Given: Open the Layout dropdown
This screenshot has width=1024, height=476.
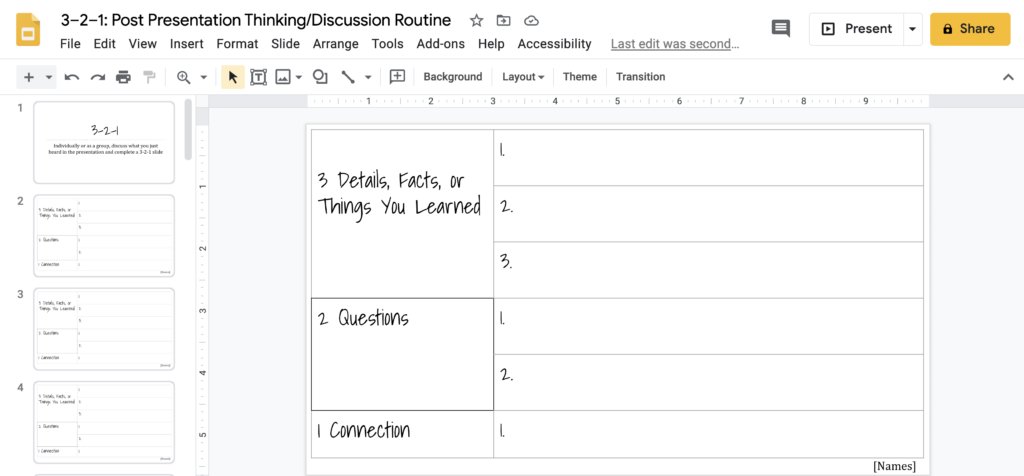Looking at the screenshot, I should click(522, 77).
